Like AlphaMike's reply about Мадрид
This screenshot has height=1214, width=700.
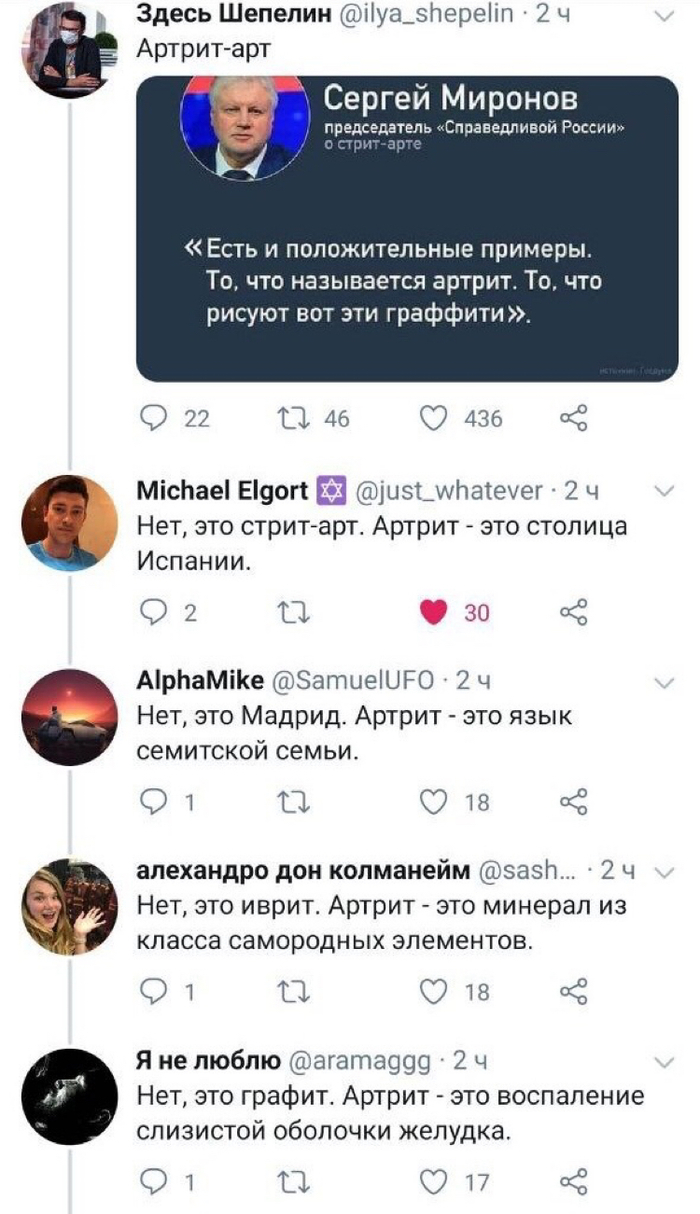point(432,801)
